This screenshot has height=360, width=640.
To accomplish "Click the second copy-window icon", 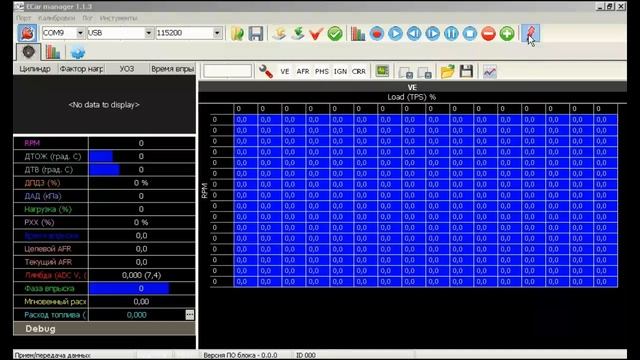I will point(424,72).
